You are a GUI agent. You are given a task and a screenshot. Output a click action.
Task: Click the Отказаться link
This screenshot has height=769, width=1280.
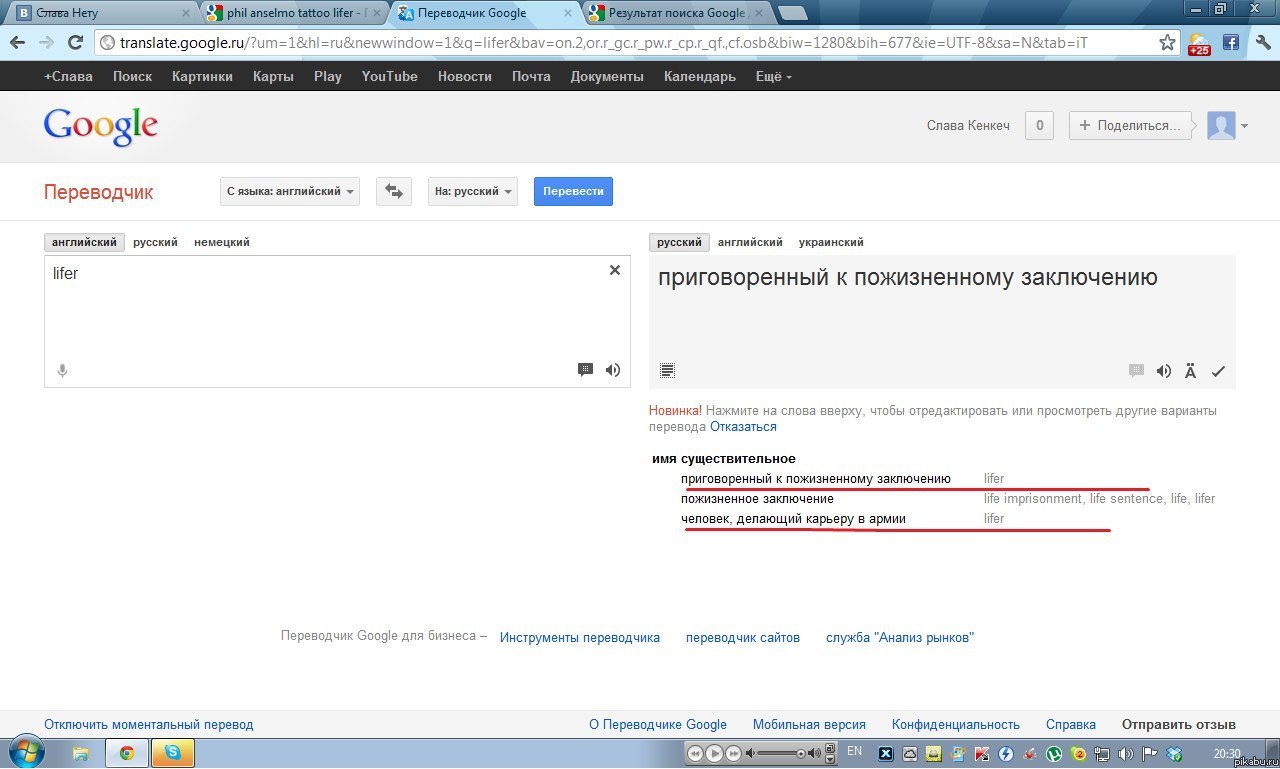pos(743,427)
